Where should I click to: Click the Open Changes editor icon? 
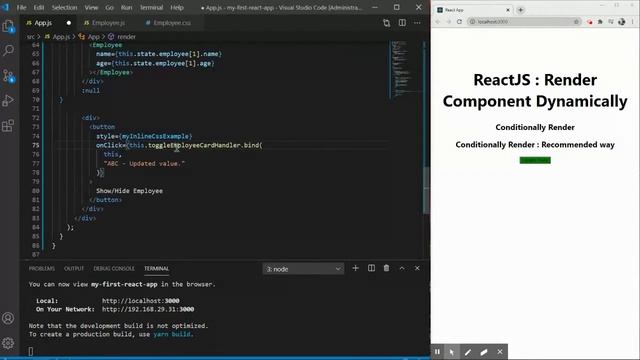coord(386,23)
